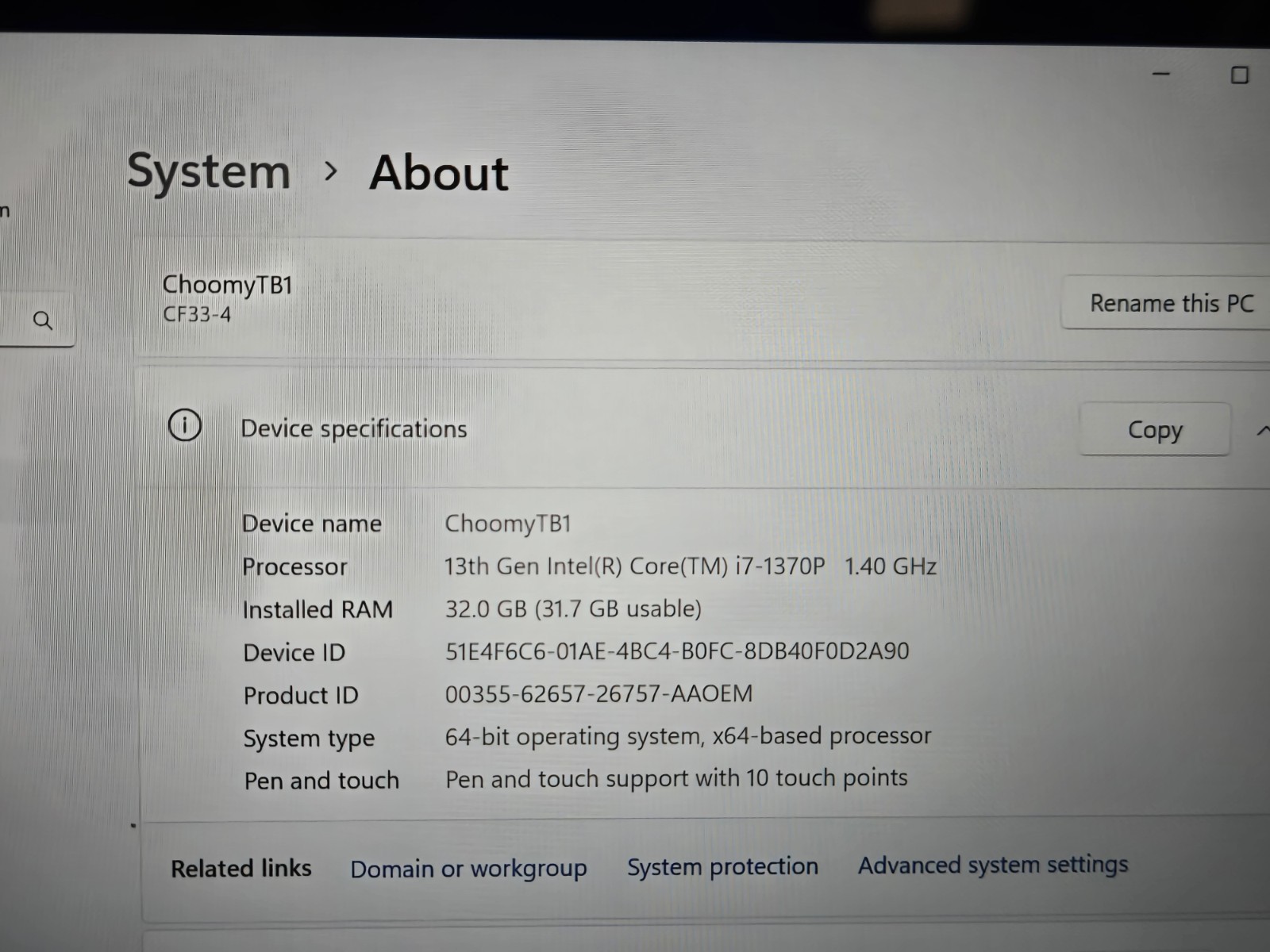Select the 00355-62657-26757-AAOEM value

598,694
